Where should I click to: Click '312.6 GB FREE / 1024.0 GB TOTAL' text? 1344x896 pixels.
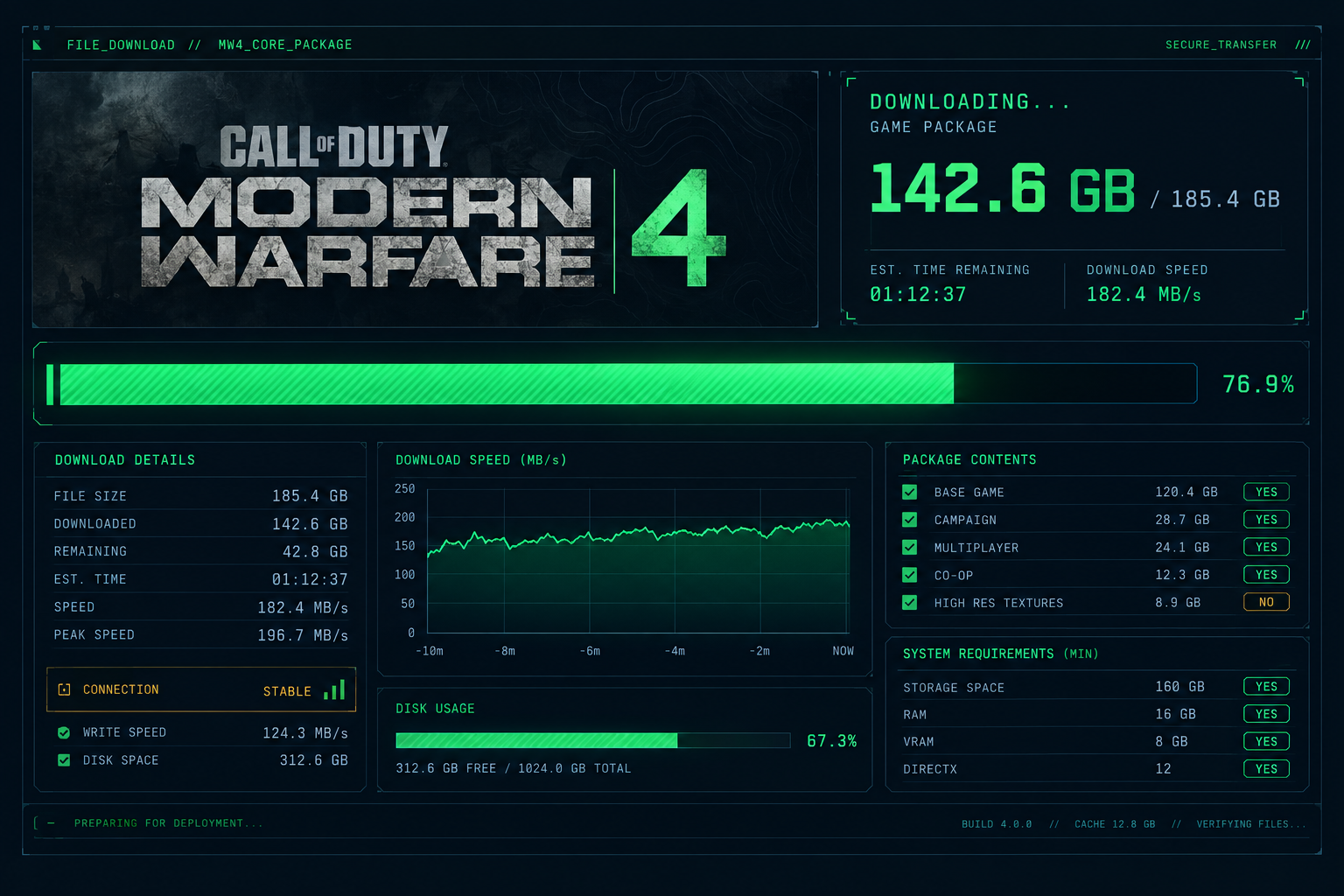tap(514, 768)
